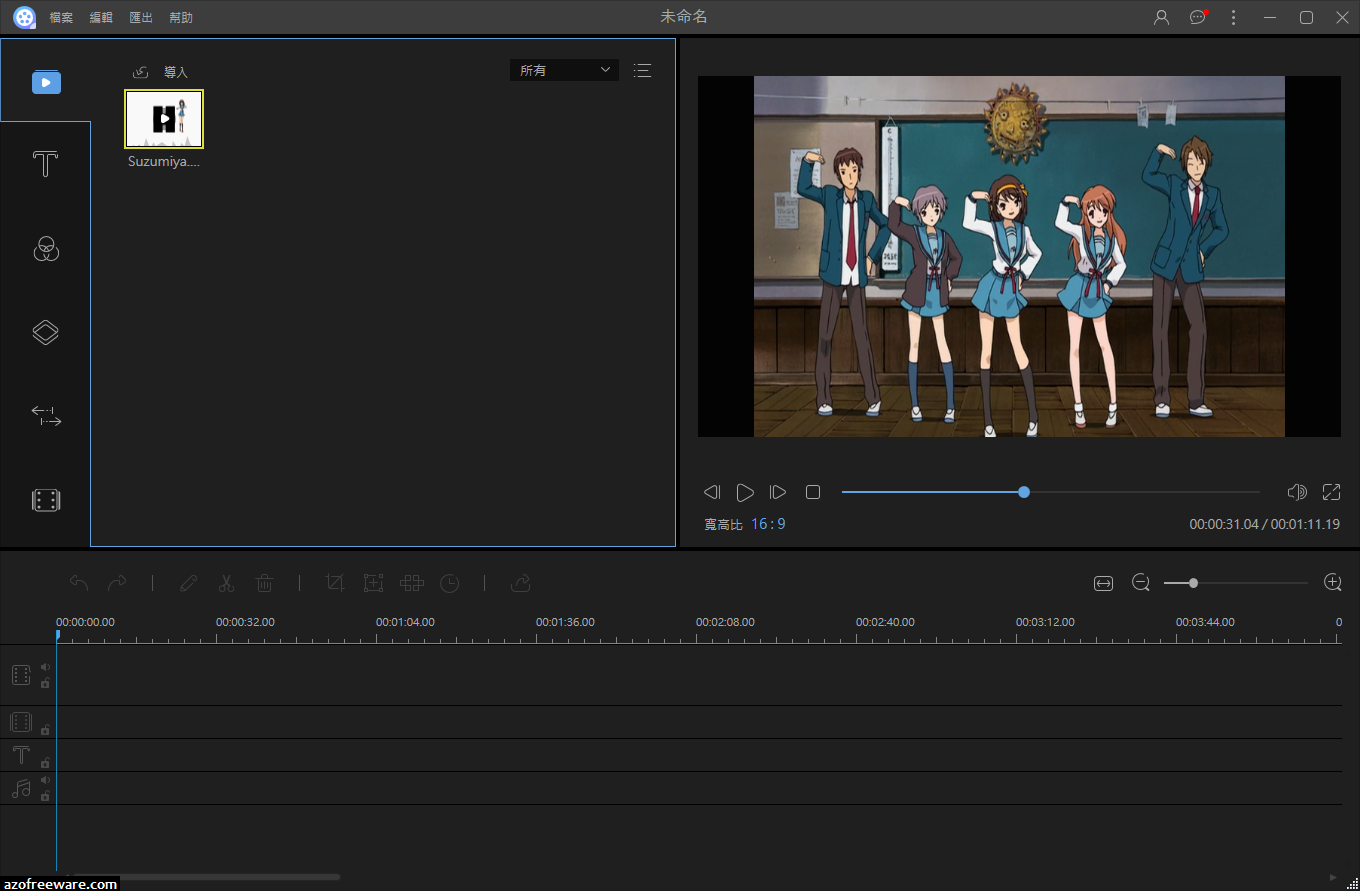Click the Delete trash icon in the toolbar

(x=264, y=583)
